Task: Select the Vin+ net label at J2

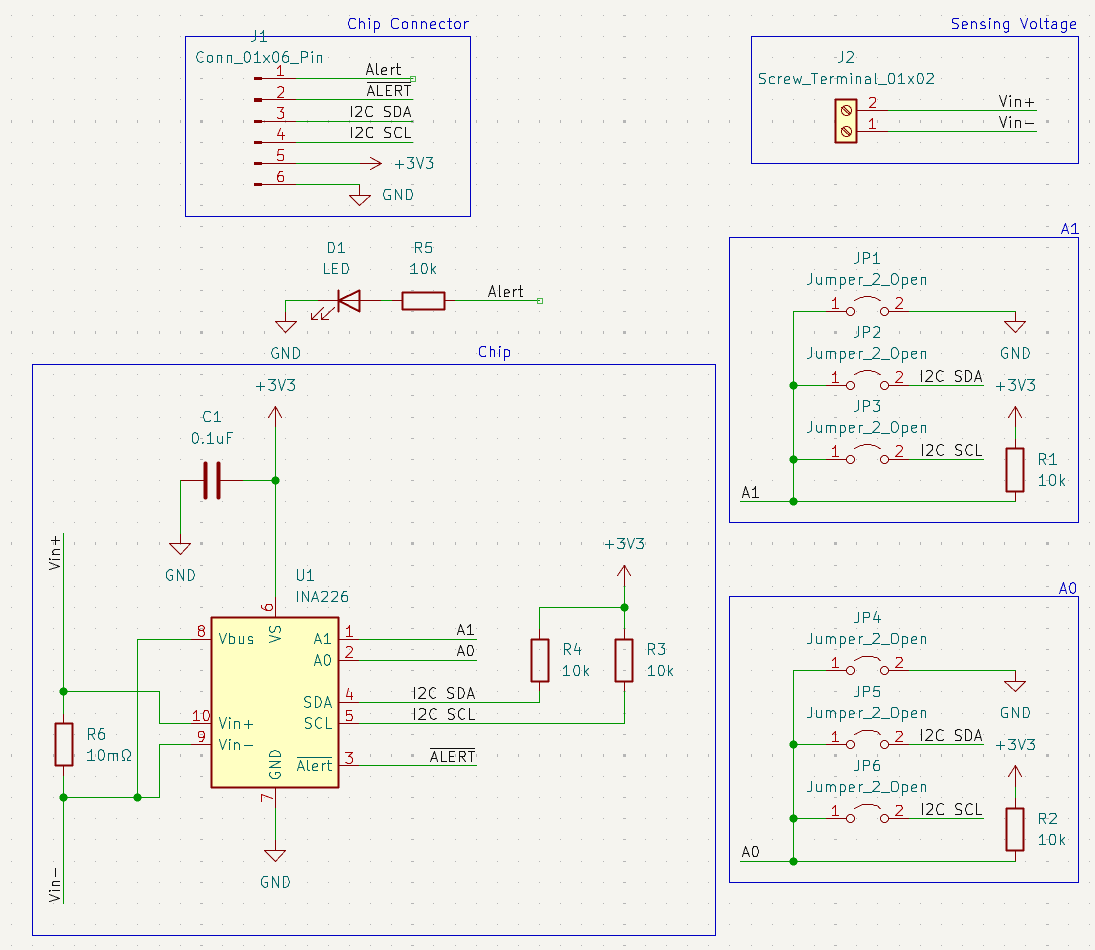Action: (x=1017, y=102)
